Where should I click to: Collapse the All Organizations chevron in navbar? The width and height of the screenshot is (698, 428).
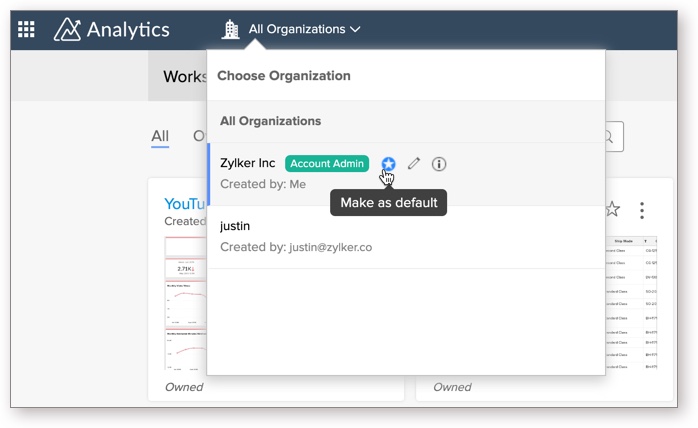[355, 30]
